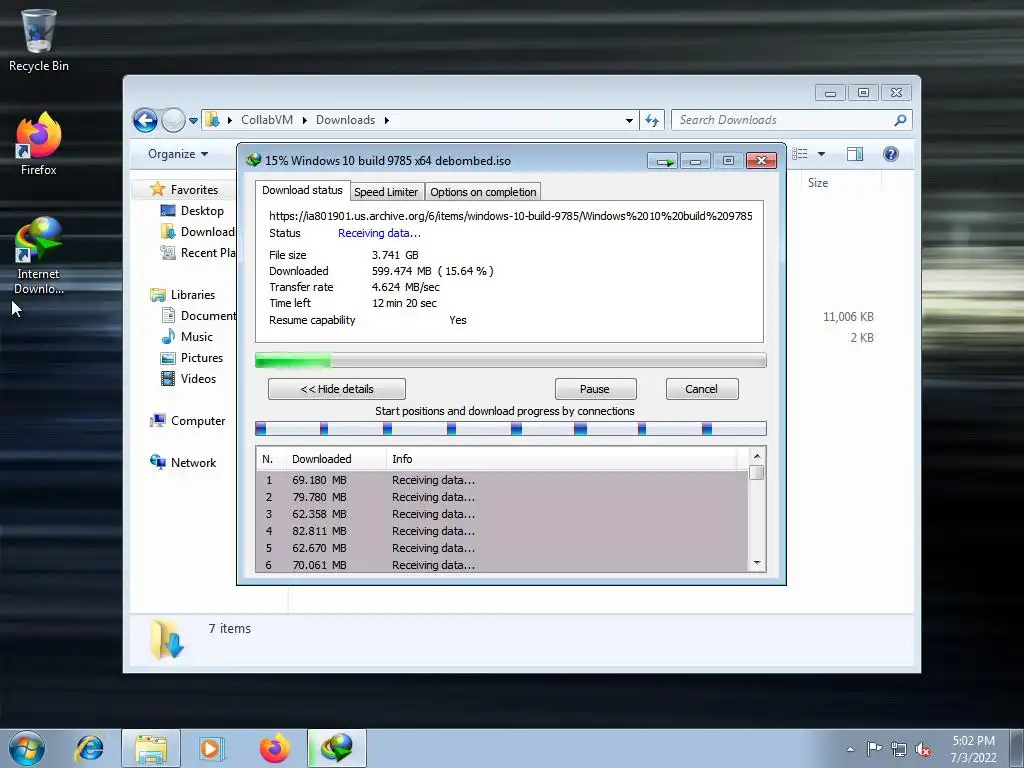Open Windows Media Player from the taskbar
This screenshot has height=768, width=1024.
pos(211,748)
